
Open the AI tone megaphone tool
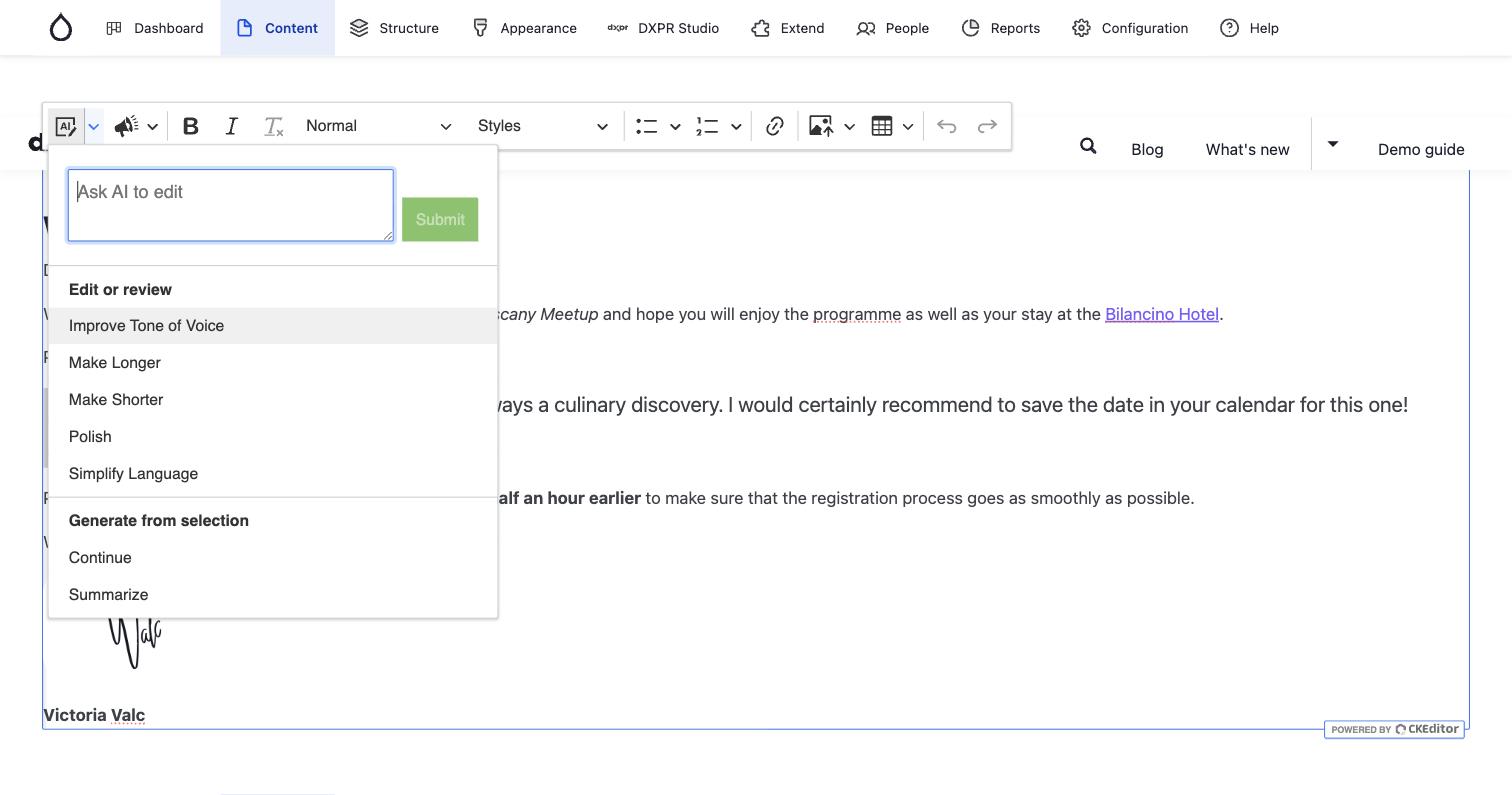[126, 126]
